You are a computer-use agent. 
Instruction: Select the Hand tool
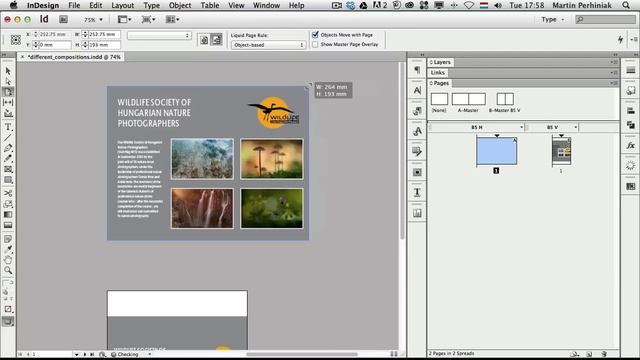(8, 260)
